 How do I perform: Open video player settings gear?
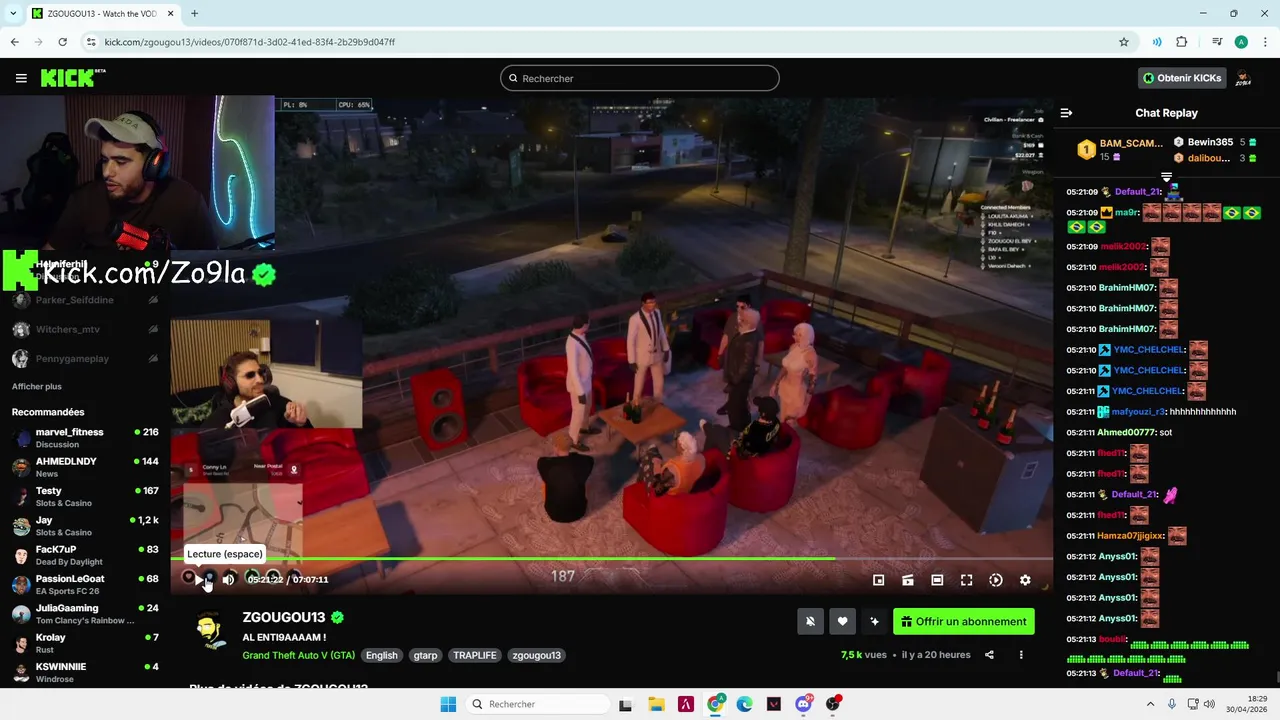[1025, 580]
